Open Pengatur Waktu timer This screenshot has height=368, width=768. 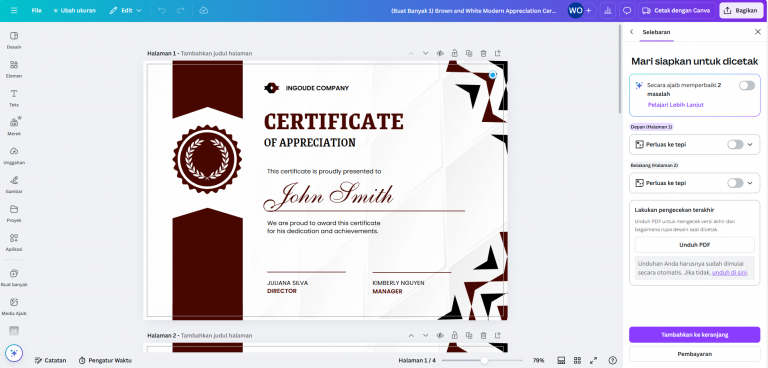pos(105,360)
